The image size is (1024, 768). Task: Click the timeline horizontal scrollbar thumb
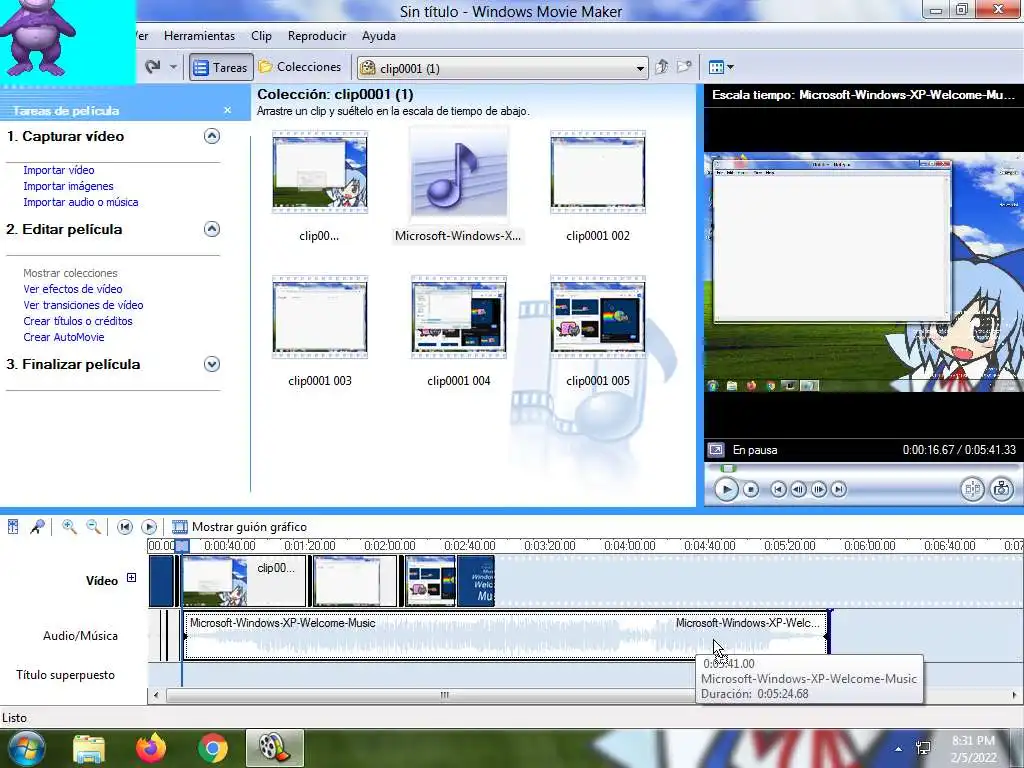(x=444, y=696)
